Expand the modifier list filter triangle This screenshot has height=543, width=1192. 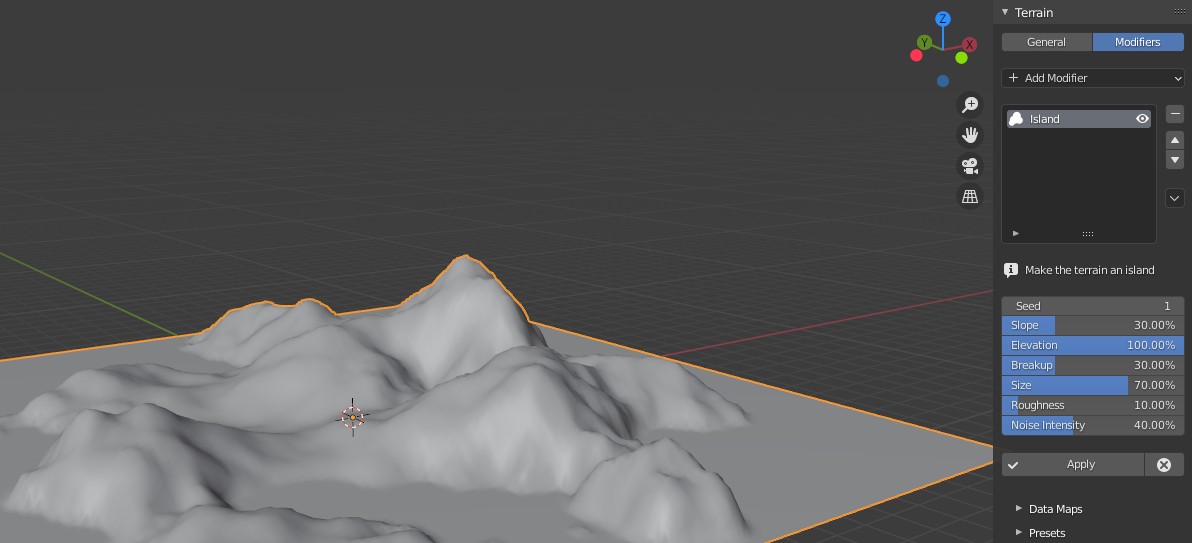coord(1016,233)
